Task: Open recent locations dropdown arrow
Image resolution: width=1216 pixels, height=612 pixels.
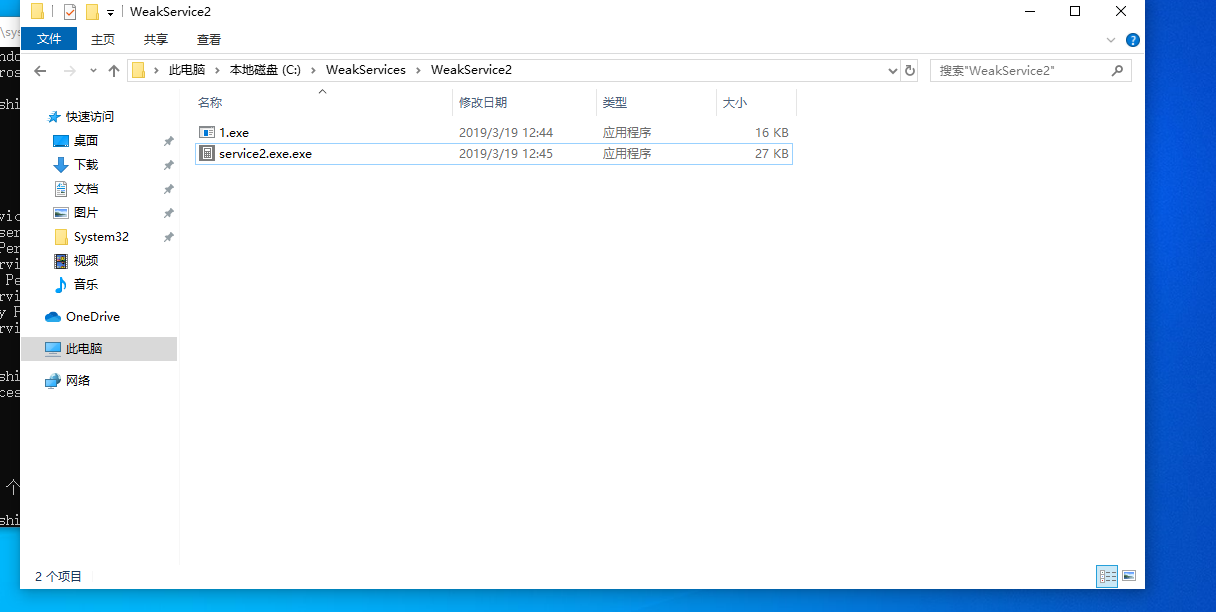Action: coord(93,71)
